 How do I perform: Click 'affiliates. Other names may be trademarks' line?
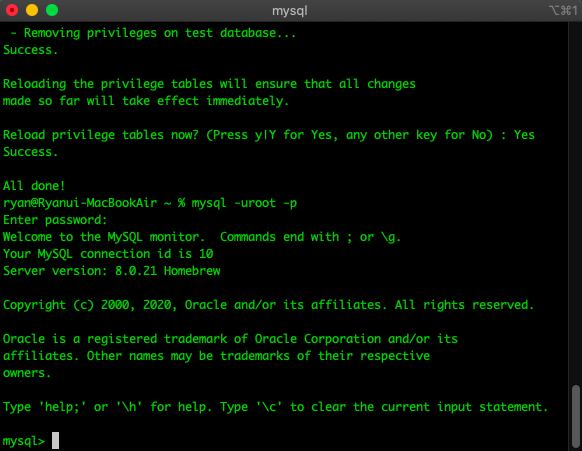click(x=216, y=356)
